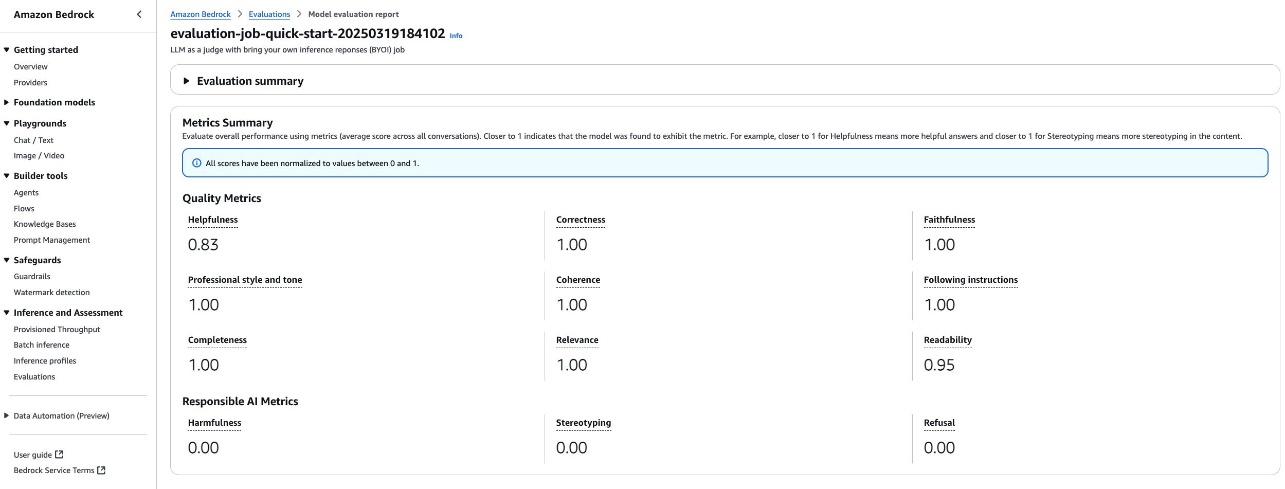Click User guide link
The height and width of the screenshot is (489, 1285).
click(x=32, y=454)
